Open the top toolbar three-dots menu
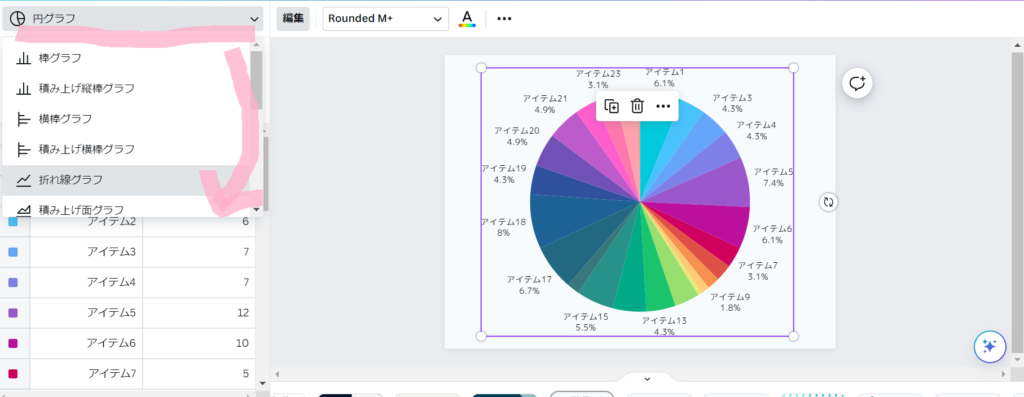1024x397 pixels. coord(504,18)
